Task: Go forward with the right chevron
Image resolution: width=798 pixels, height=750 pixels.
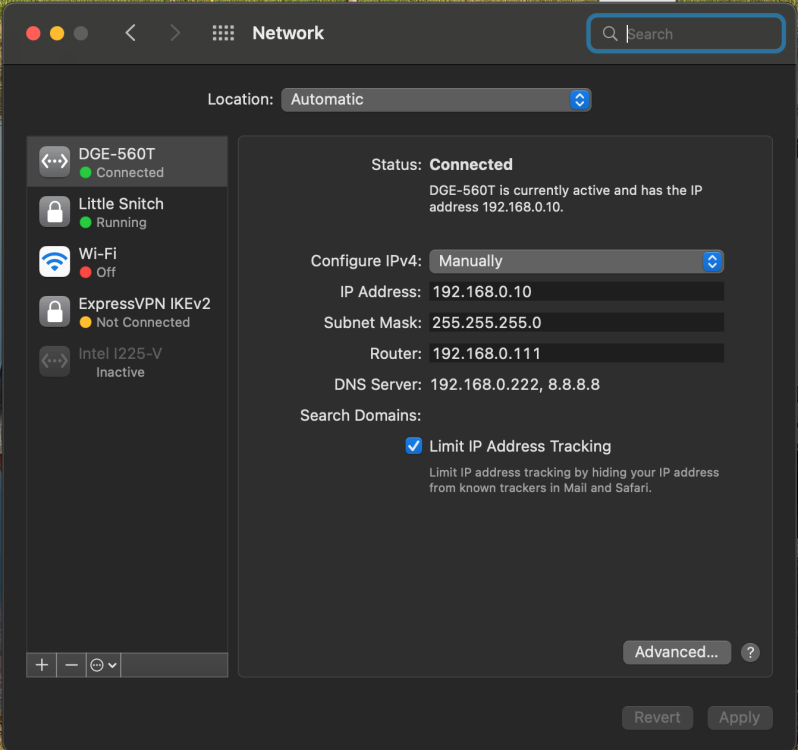Action: (x=175, y=33)
